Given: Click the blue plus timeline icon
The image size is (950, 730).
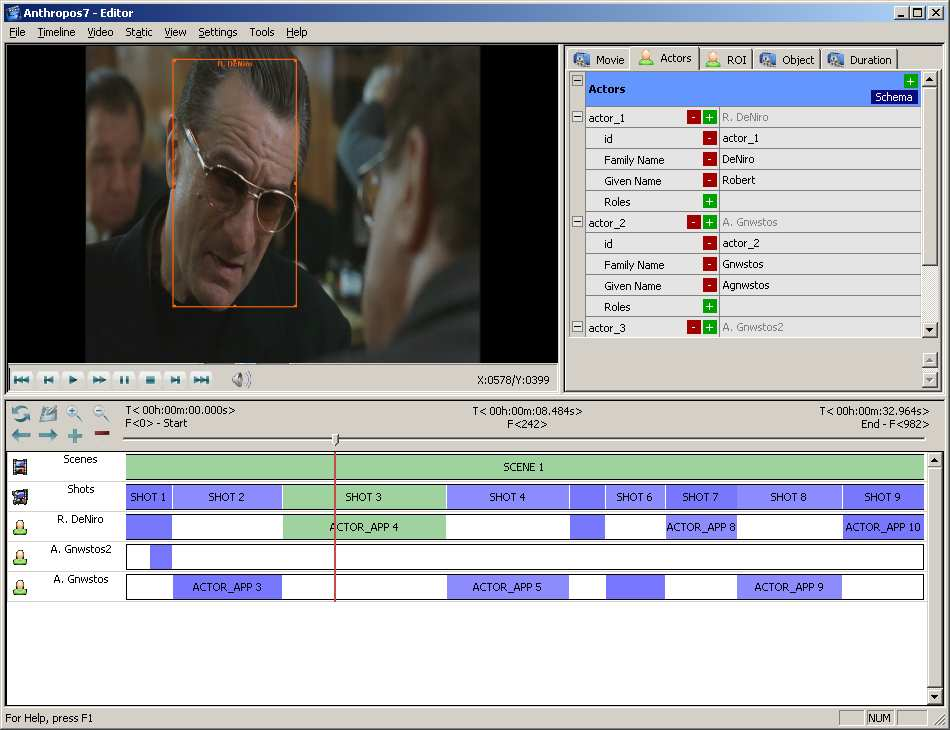Looking at the screenshot, I should [75, 436].
